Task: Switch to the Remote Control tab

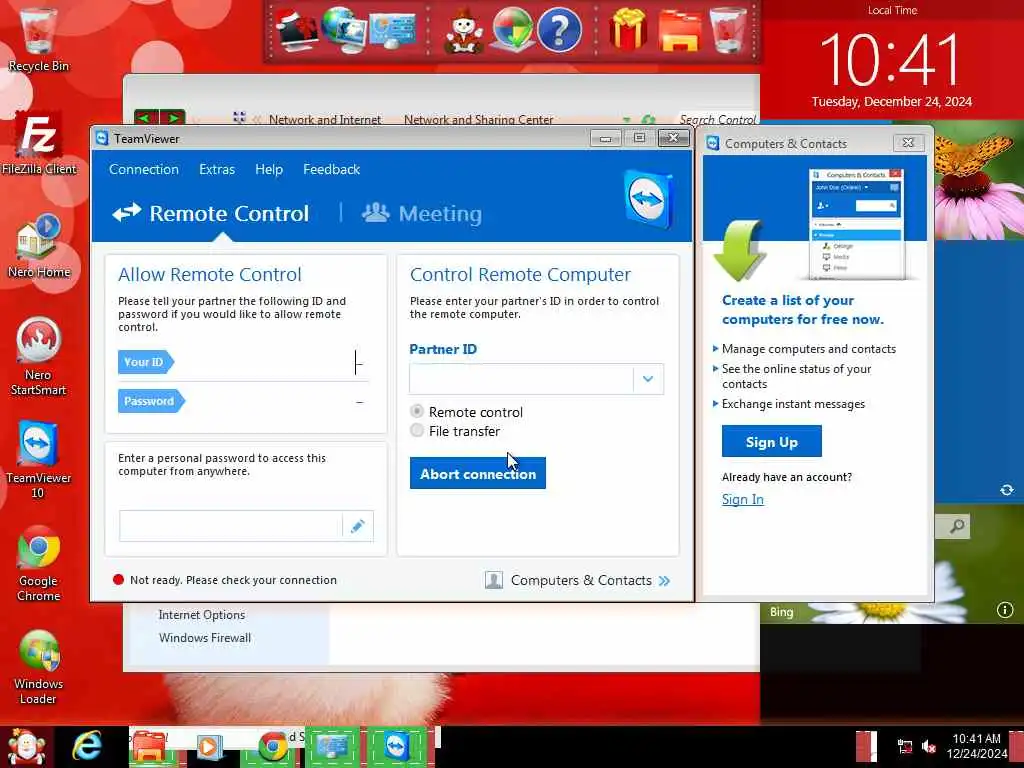Action: tap(210, 214)
